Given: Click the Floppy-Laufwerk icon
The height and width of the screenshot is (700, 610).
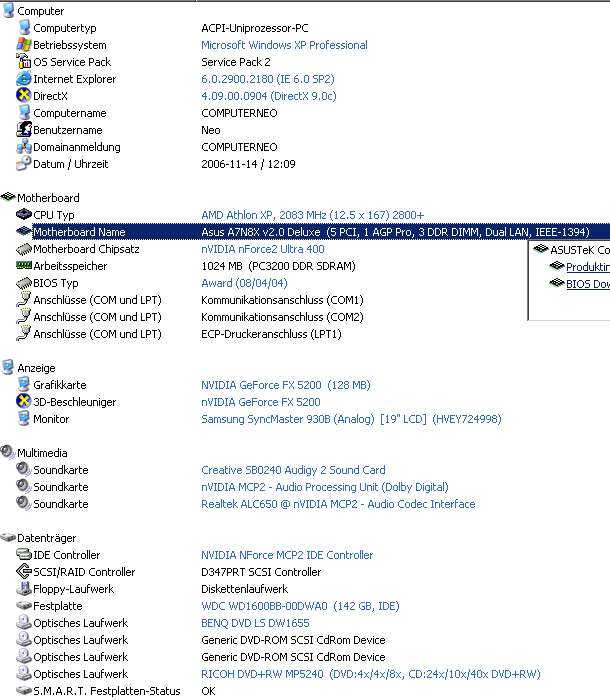Looking at the screenshot, I should pyautogui.click(x=24, y=588).
